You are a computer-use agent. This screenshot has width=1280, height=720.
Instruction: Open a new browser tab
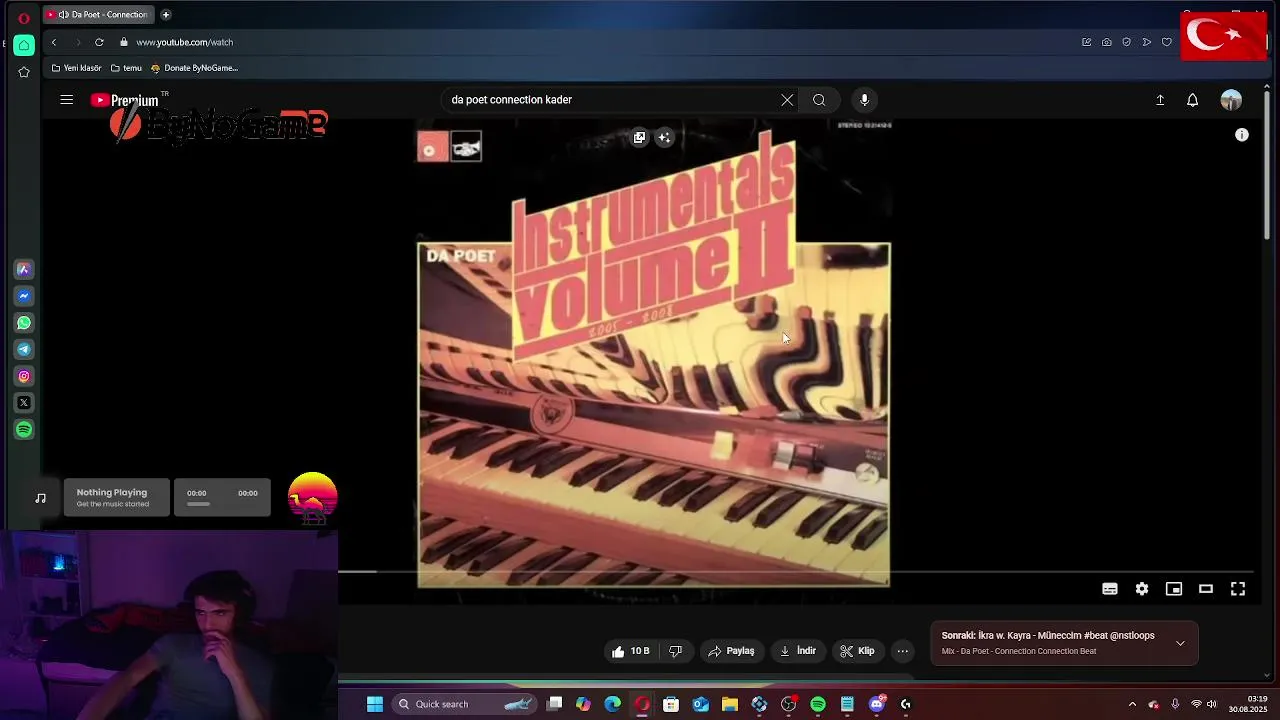click(x=165, y=15)
